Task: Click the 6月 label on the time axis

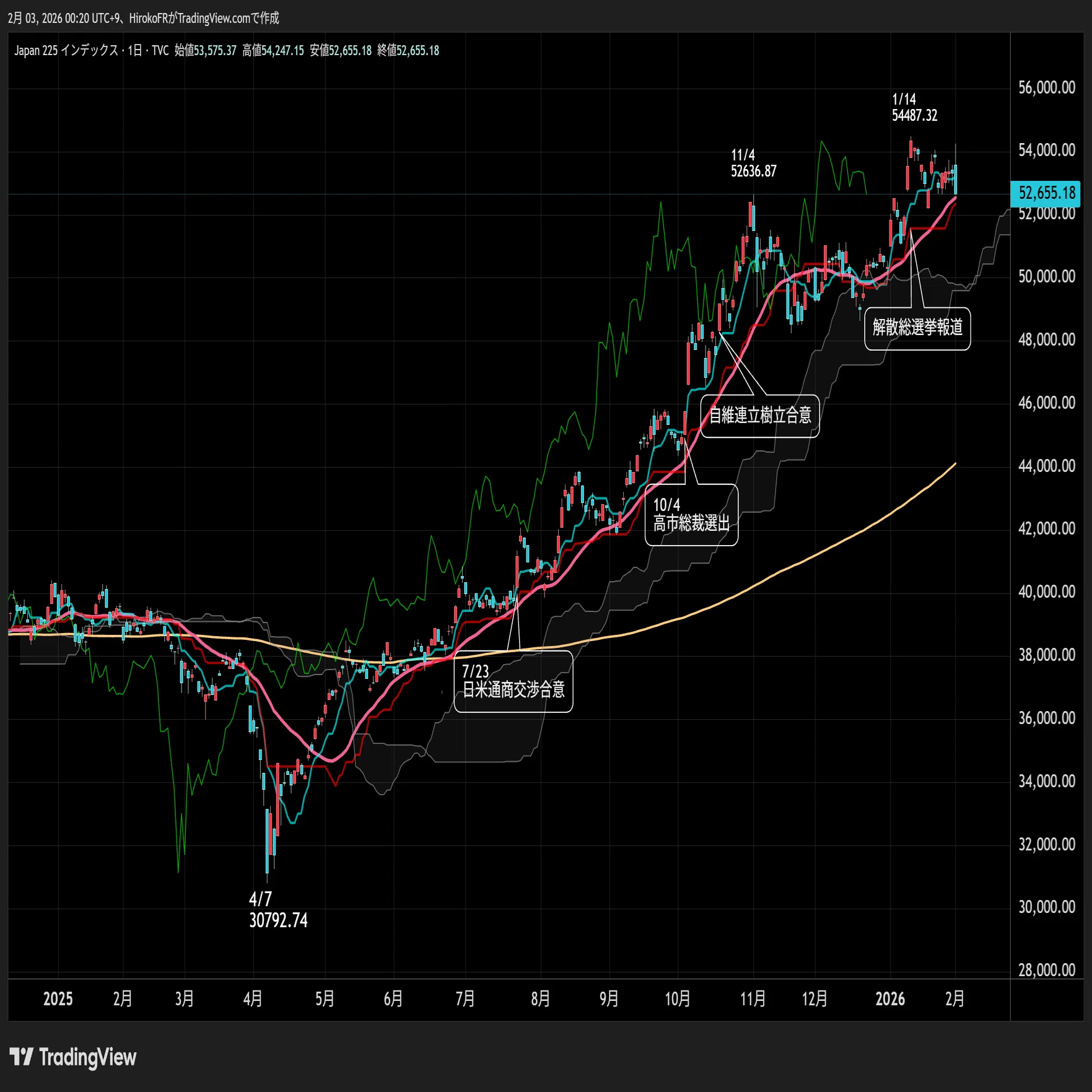Action: [393, 999]
